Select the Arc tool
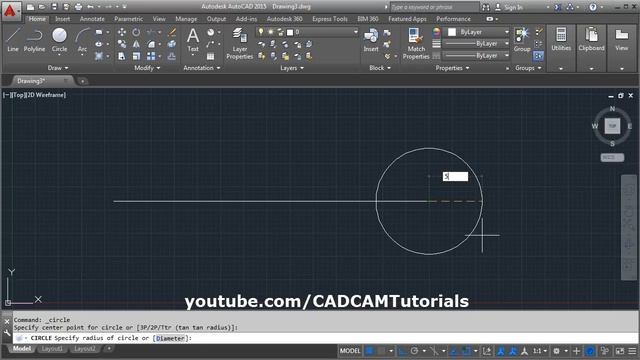The image size is (640, 360). pyautogui.click(x=82, y=40)
